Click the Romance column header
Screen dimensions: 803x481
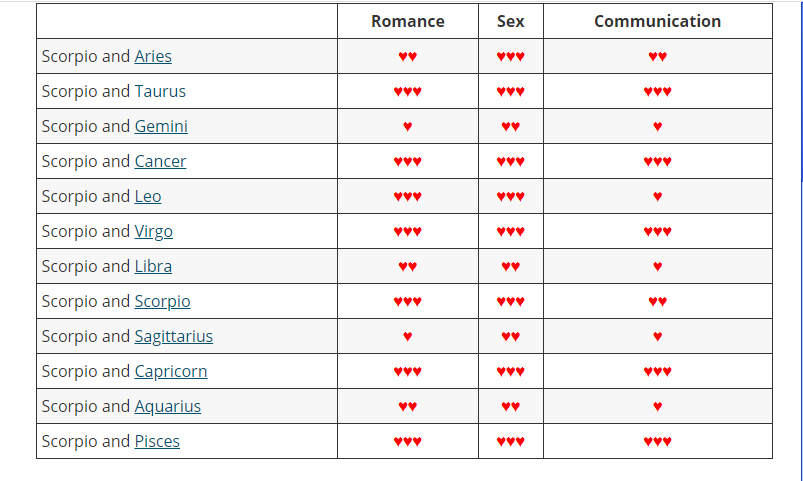(x=407, y=21)
